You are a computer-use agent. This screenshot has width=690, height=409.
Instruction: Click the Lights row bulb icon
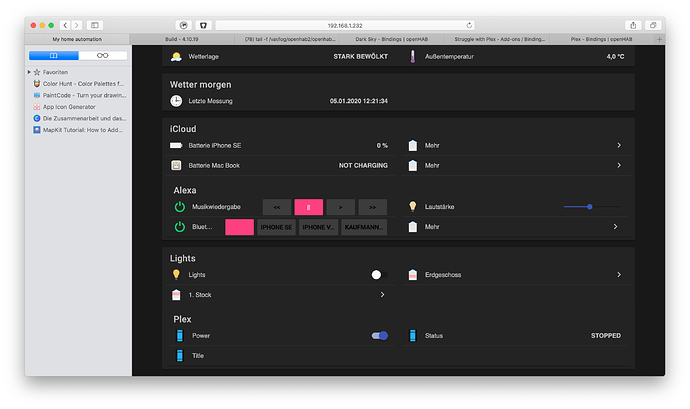tap(176, 275)
